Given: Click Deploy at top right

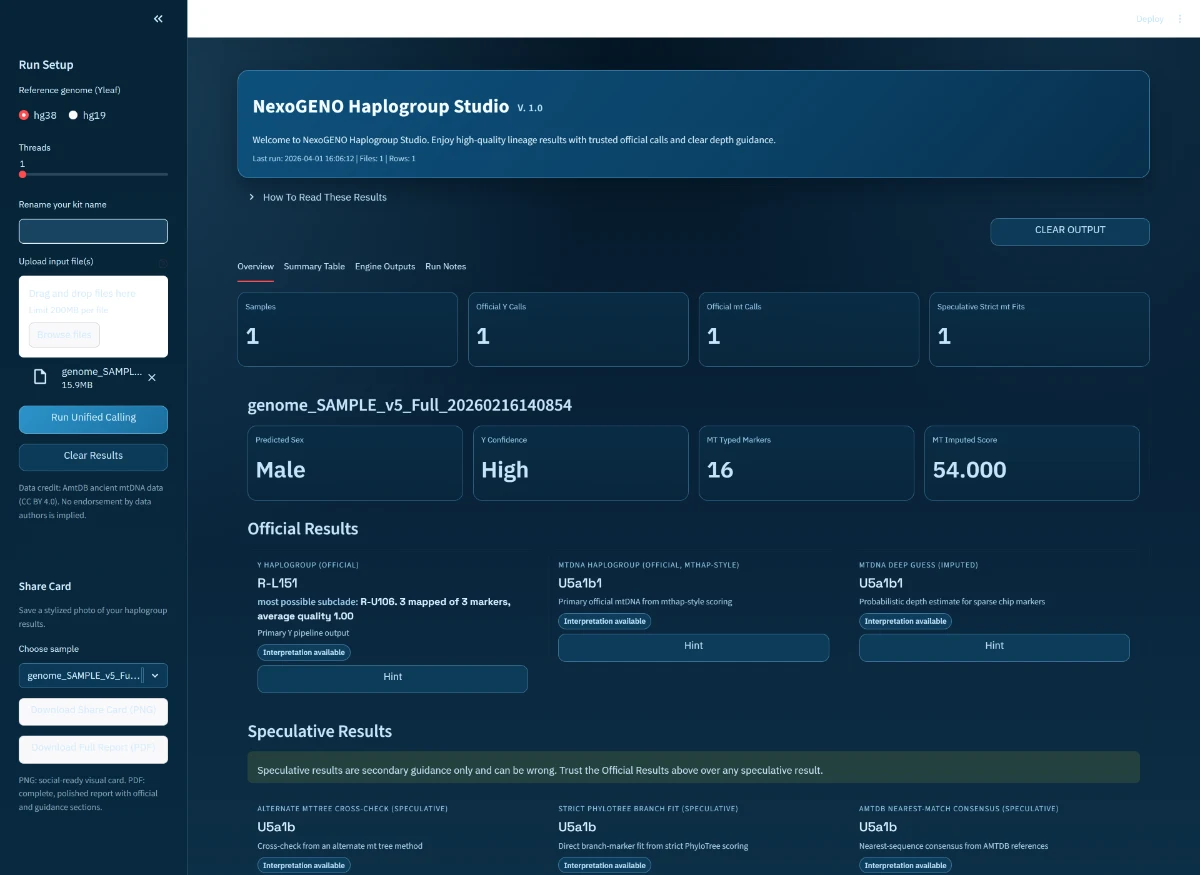Looking at the screenshot, I should pyautogui.click(x=1149, y=19).
